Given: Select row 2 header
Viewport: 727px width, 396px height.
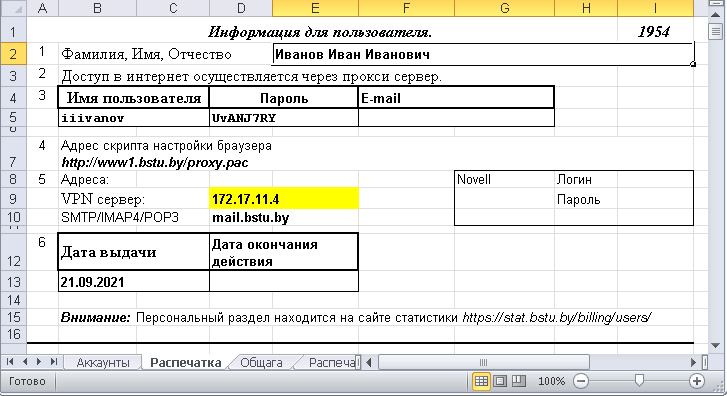Looking at the screenshot, I should (13, 54).
